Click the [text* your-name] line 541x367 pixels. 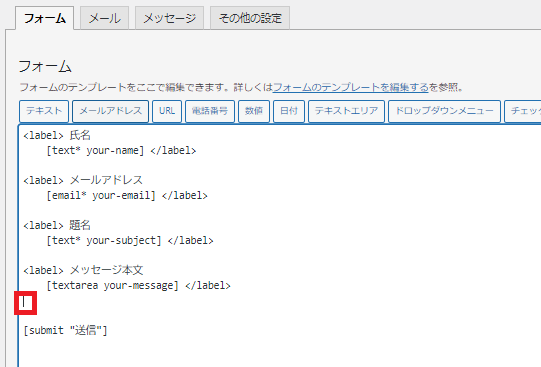[121, 151]
